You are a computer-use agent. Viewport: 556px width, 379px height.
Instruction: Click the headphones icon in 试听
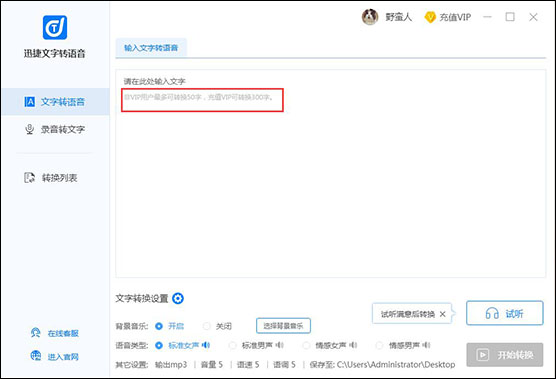(492, 313)
